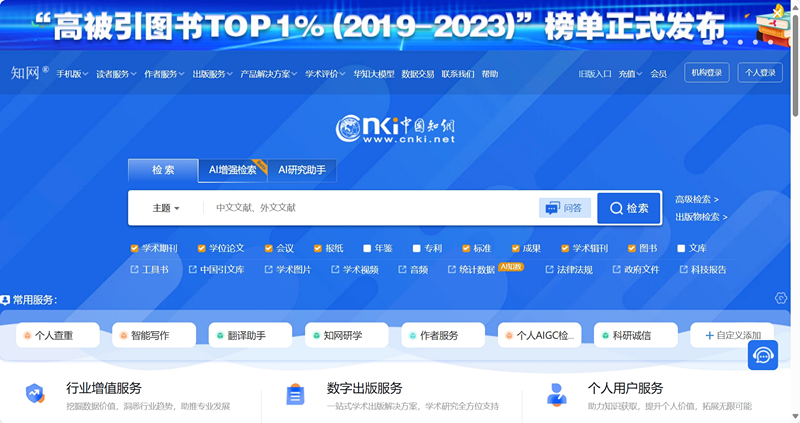Click the 高被引图书TOP1% banner
Screen dimensions: 800x423
(x=395, y=25)
